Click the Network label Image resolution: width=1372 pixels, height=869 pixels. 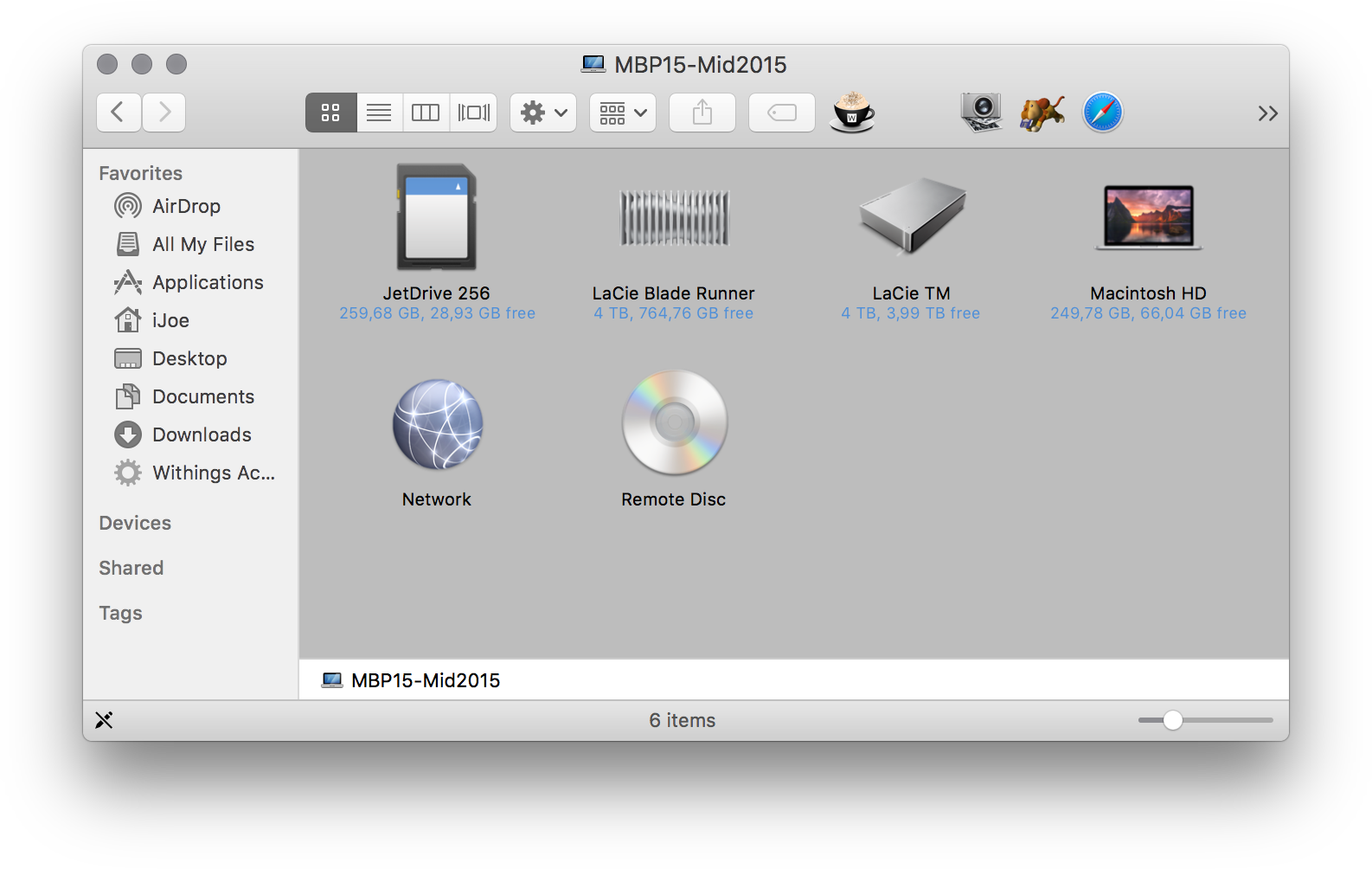(437, 499)
